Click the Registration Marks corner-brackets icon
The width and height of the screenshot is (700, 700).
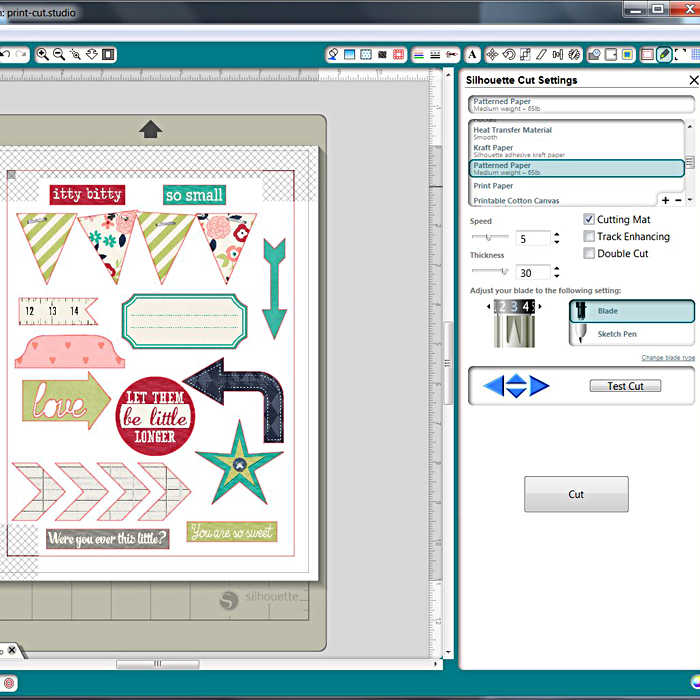pyautogui.click(x=680, y=54)
